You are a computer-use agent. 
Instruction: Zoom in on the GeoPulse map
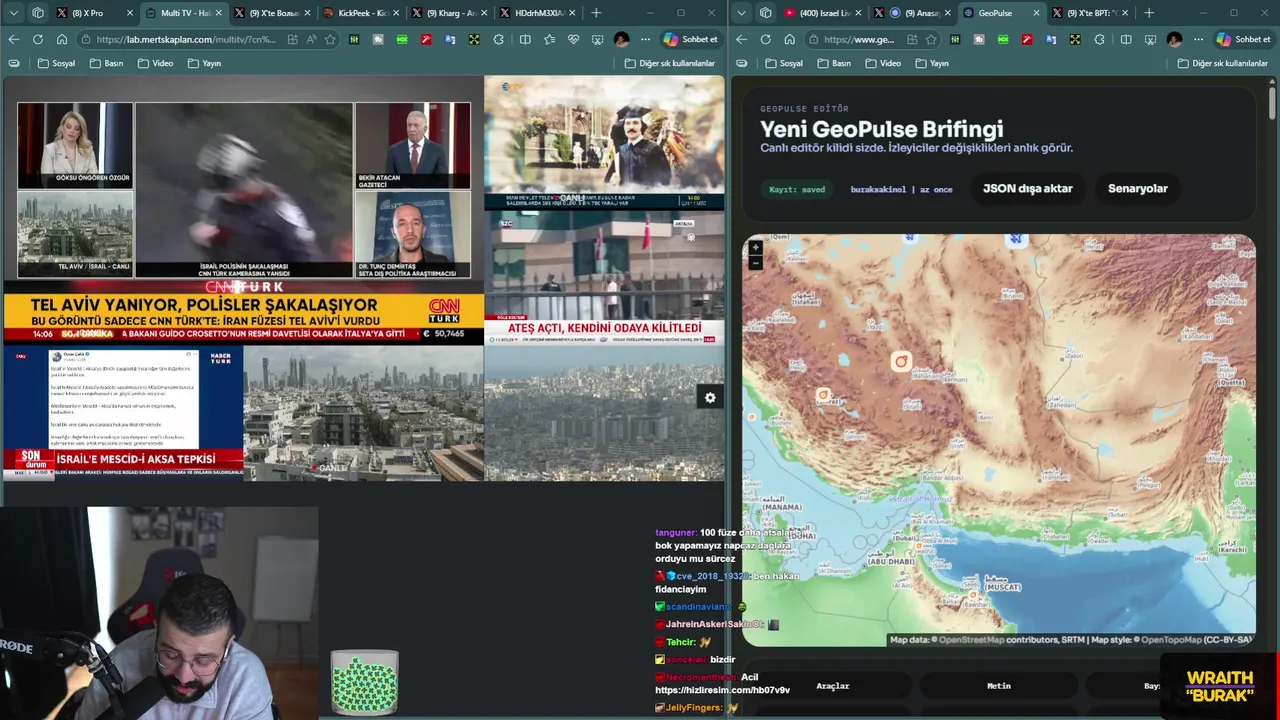coord(755,247)
